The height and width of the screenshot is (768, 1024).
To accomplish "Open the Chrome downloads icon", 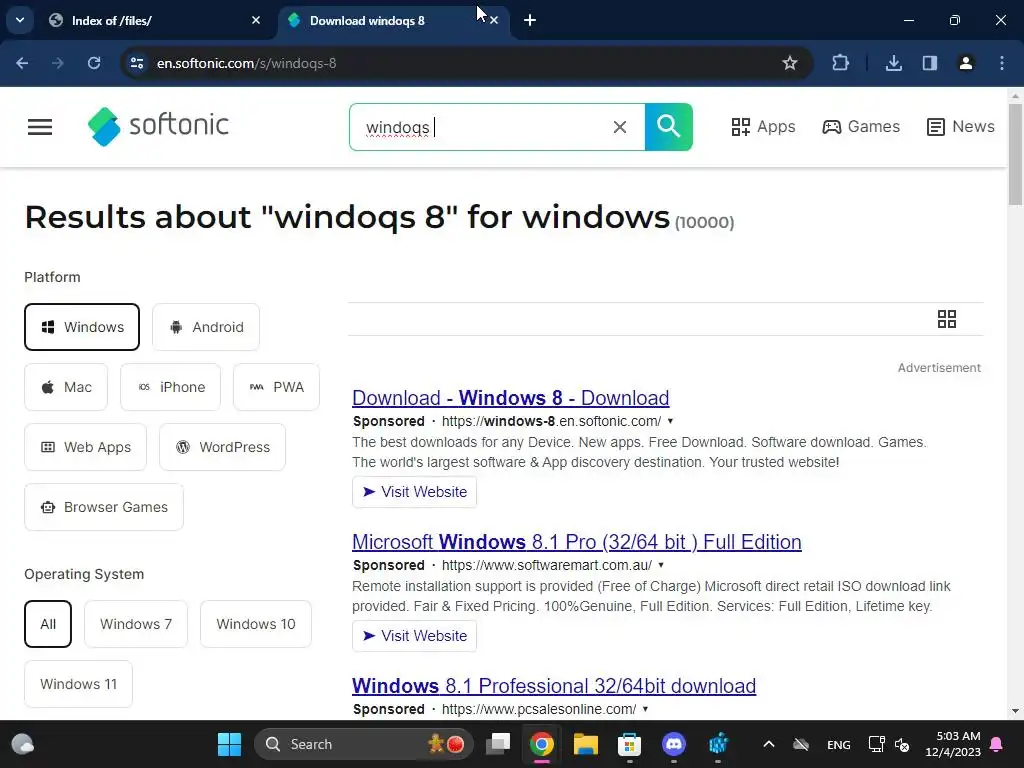I will (893, 63).
